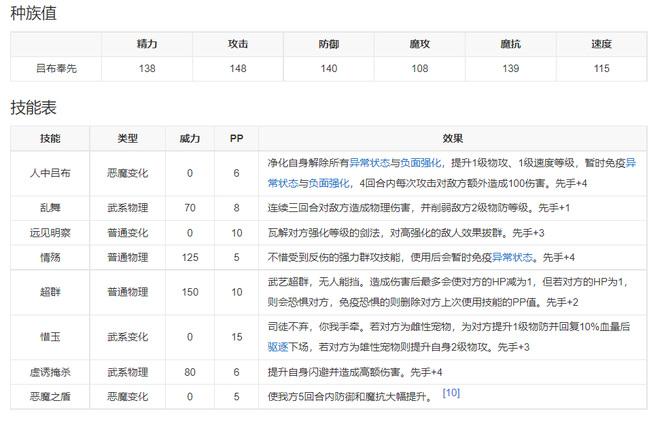Select the 吕布奉先 row label
The width and height of the screenshot is (666, 422).
[56, 68]
